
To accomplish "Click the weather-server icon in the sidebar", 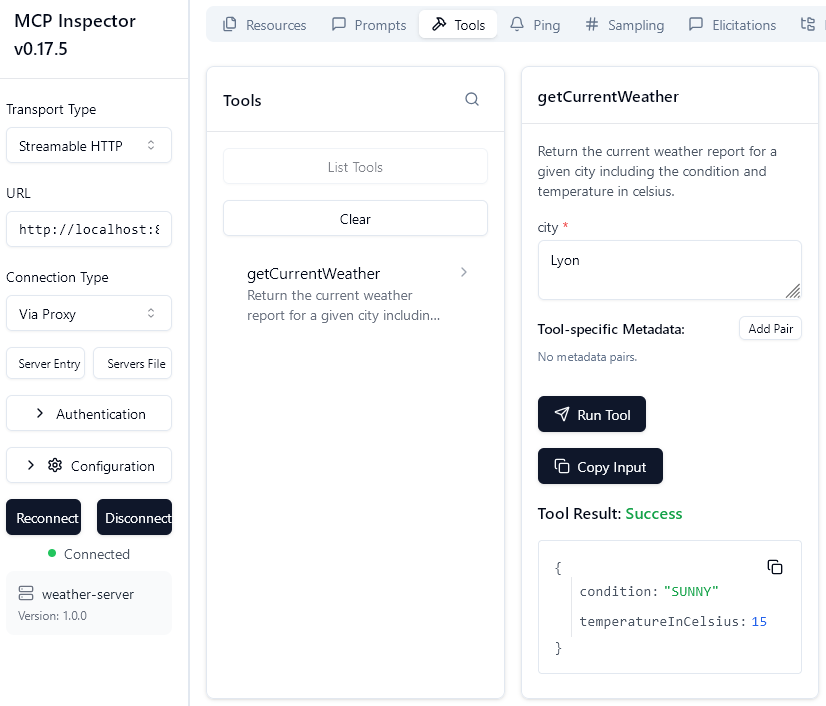I will tap(26, 594).
